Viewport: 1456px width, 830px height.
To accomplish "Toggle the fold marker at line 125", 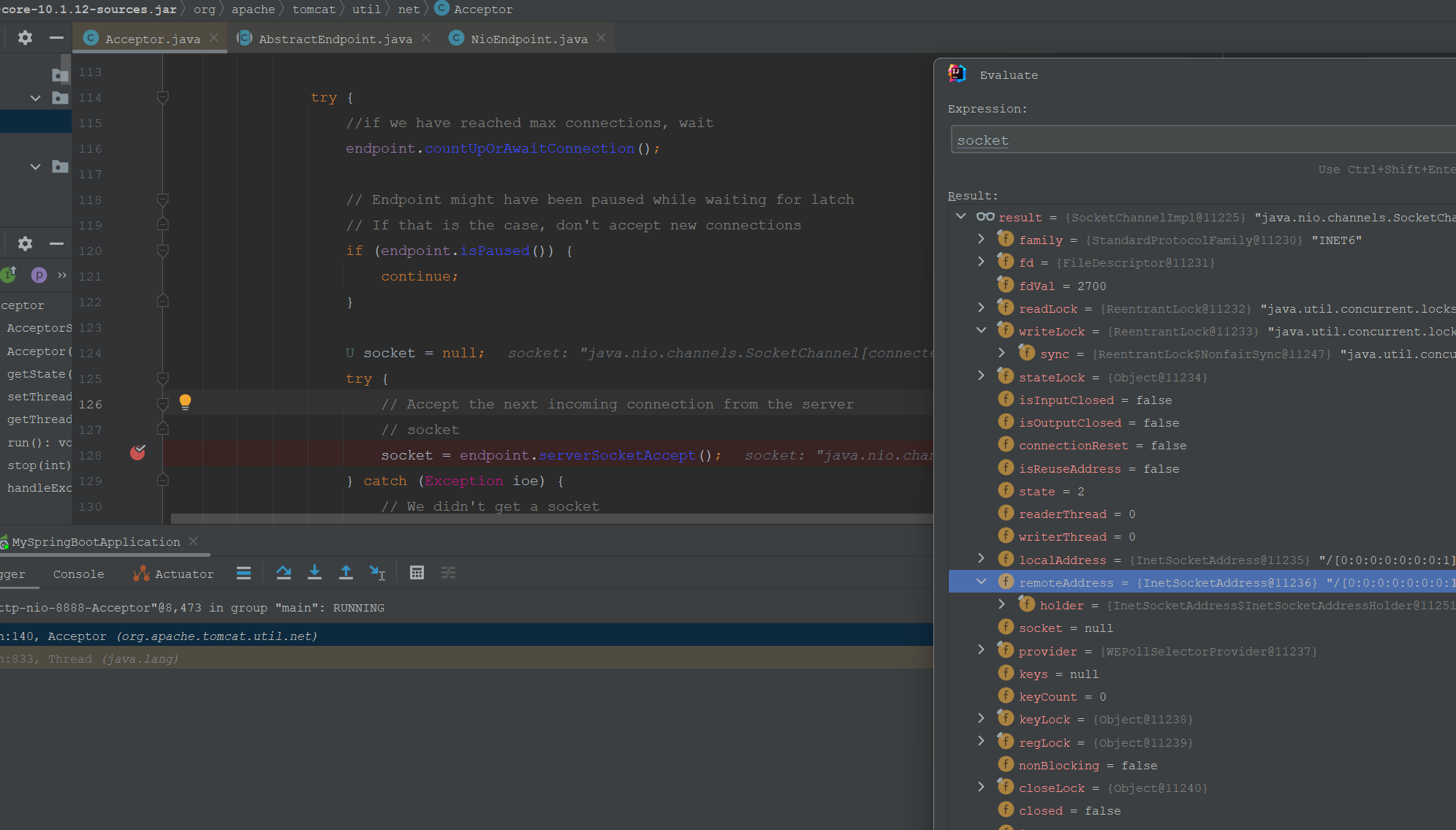I will point(163,378).
